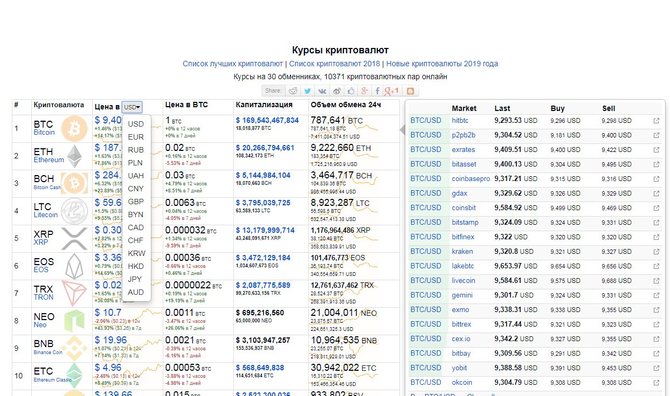Choose RUB in the currency dropdown

[136, 150]
